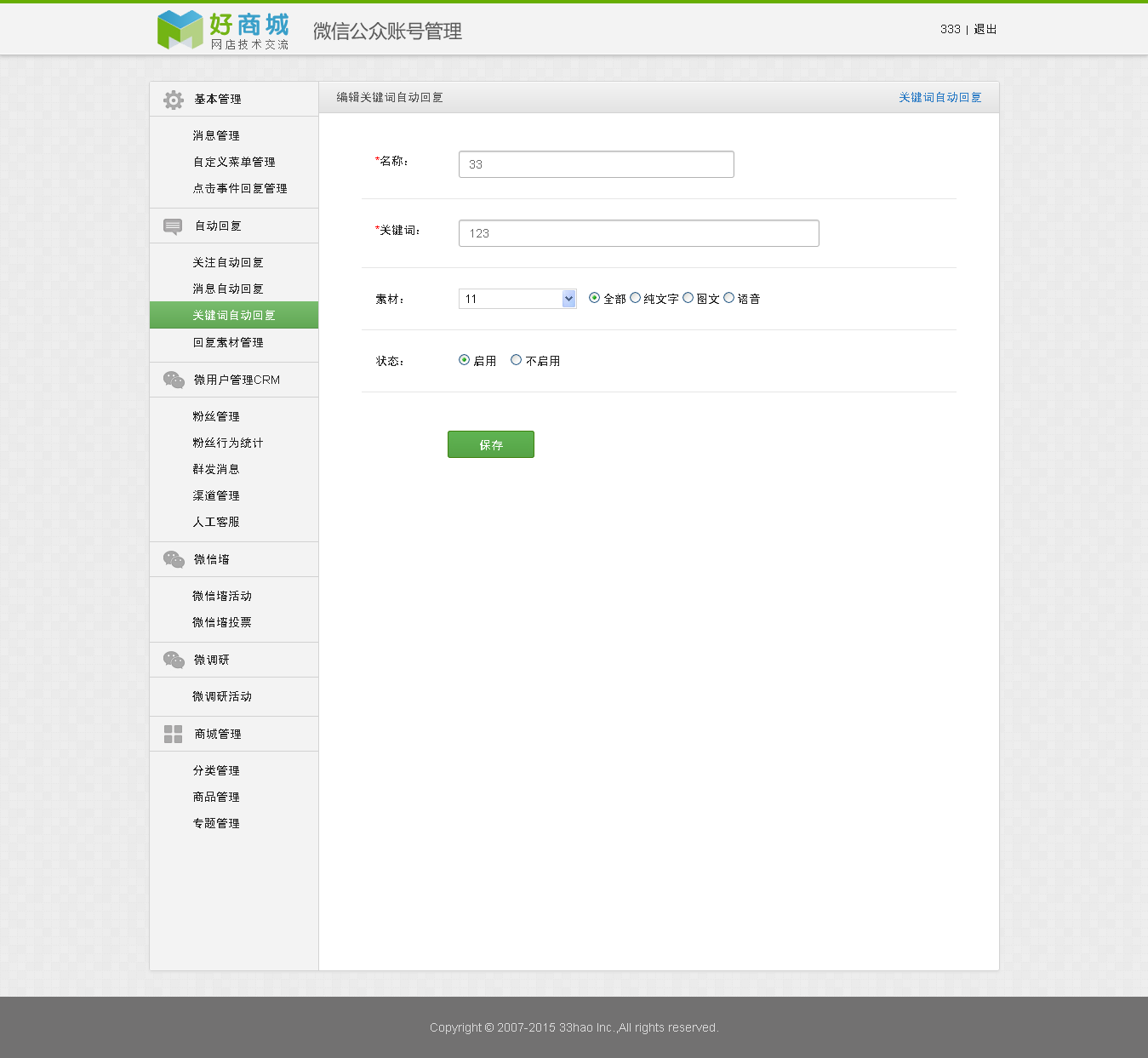
Task: Open 商品管理
Action: pos(216,798)
